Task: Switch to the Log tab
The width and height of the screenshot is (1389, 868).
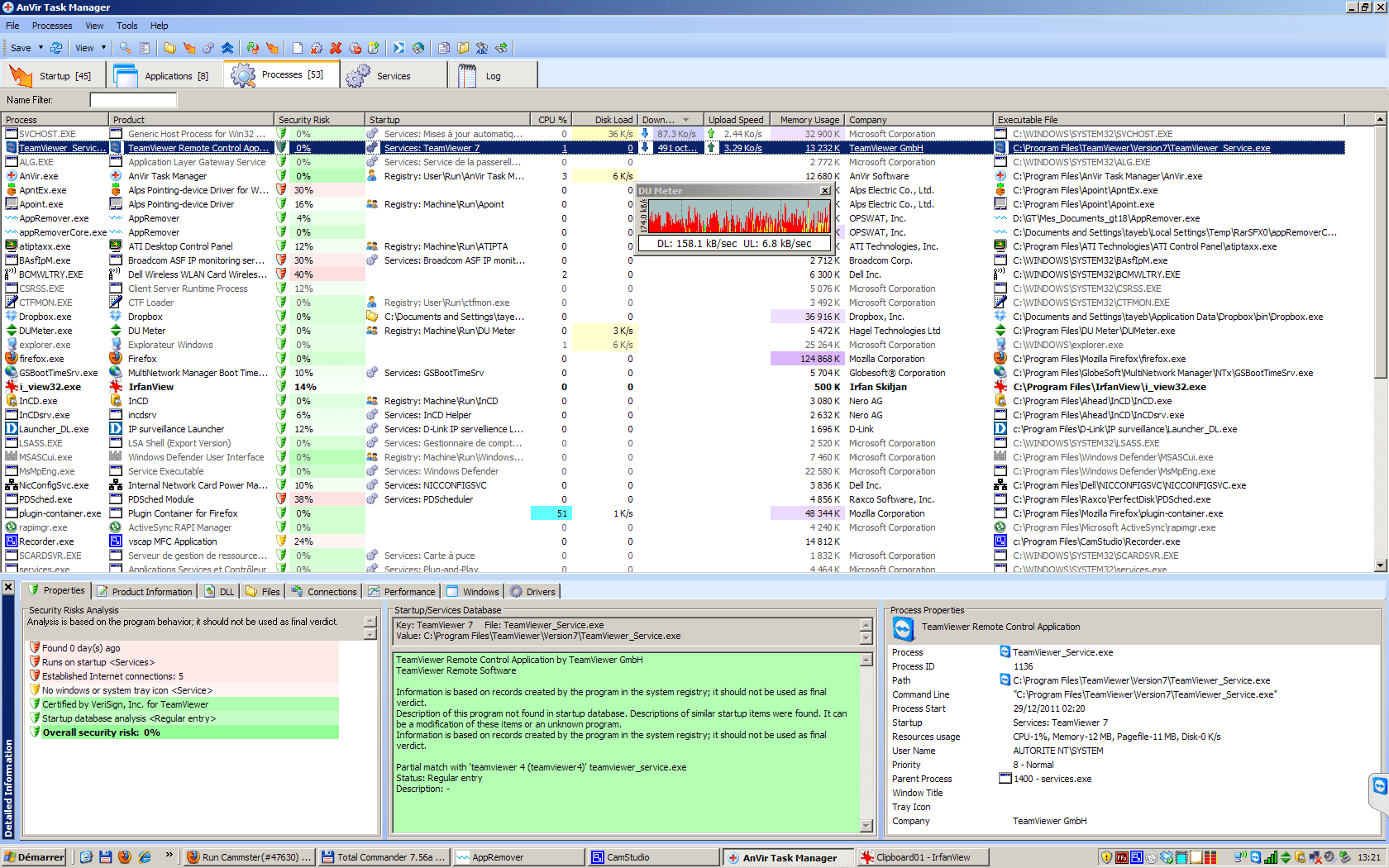Action: pyautogui.click(x=493, y=75)
